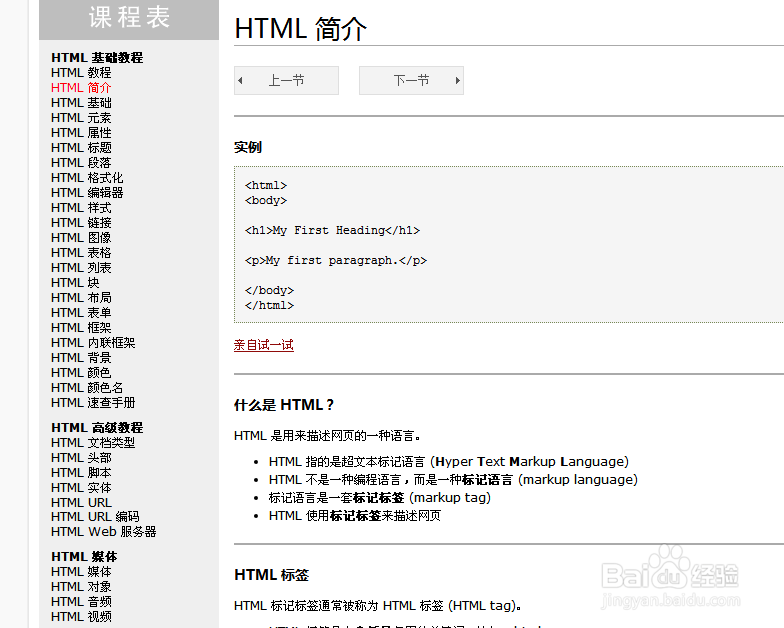Image resolution: width=784 pixels, height=628 pixels.
Task: Click bullet containing (markup tag)
Action: click(x=380, y=498)
